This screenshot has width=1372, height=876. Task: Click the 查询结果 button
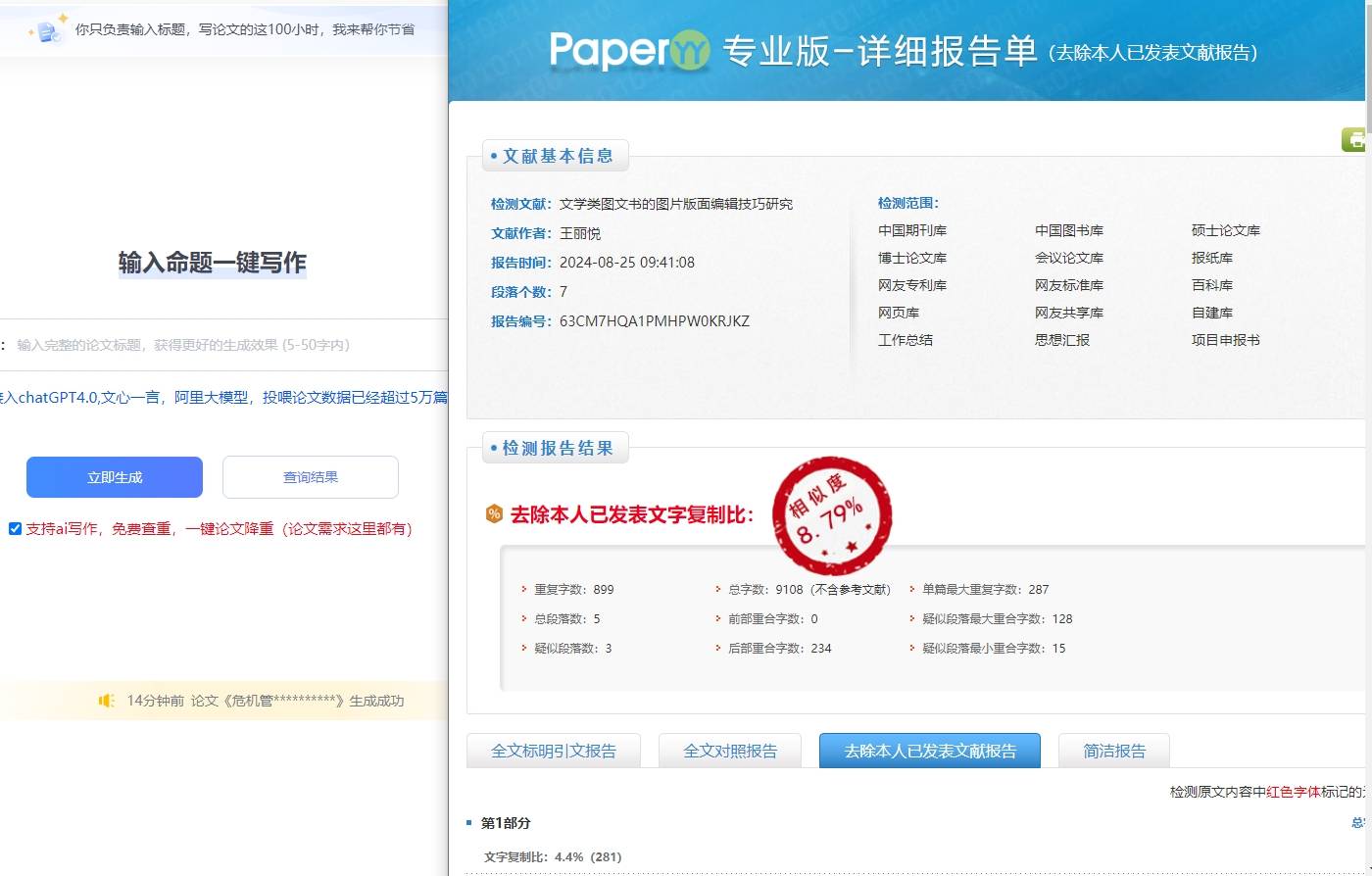point(311,477)
